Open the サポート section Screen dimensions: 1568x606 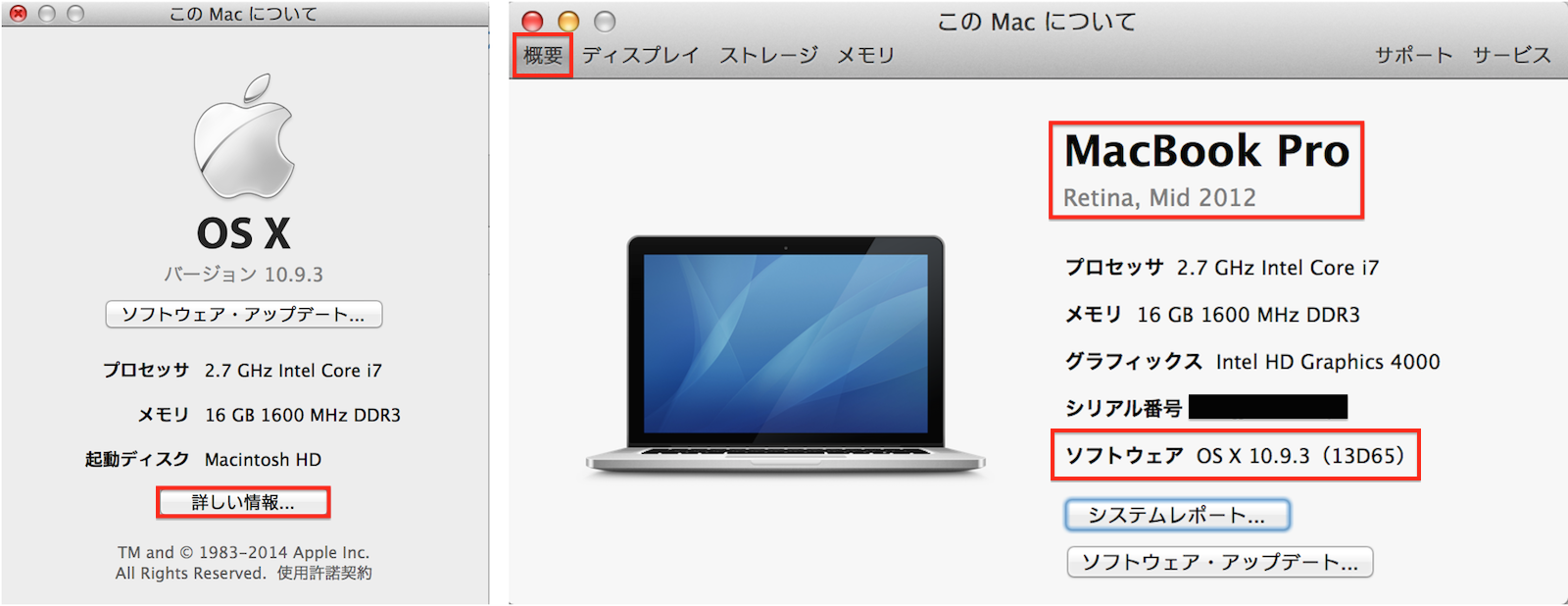[1413, 55]
